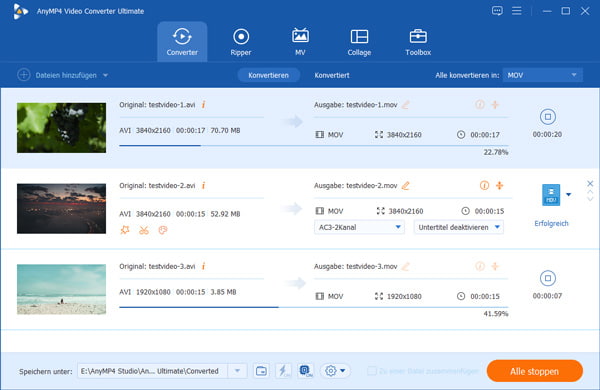
Task: Open Untertitel deaktivieren subtitle dropdown
Action: (458, 227)
